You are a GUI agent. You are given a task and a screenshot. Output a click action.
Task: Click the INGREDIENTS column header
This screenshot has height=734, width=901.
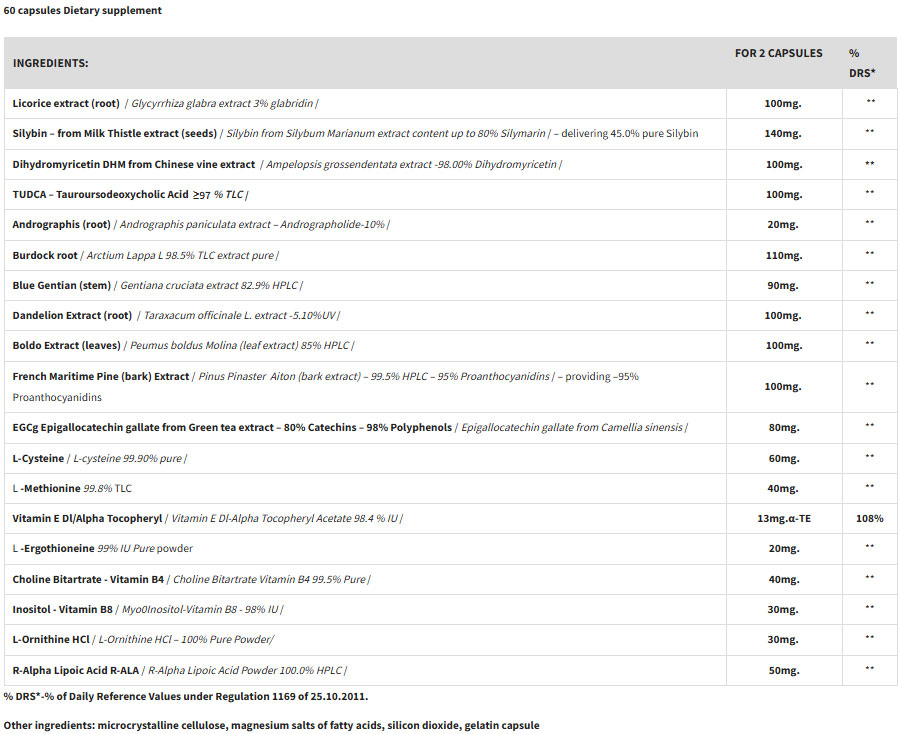50,63
